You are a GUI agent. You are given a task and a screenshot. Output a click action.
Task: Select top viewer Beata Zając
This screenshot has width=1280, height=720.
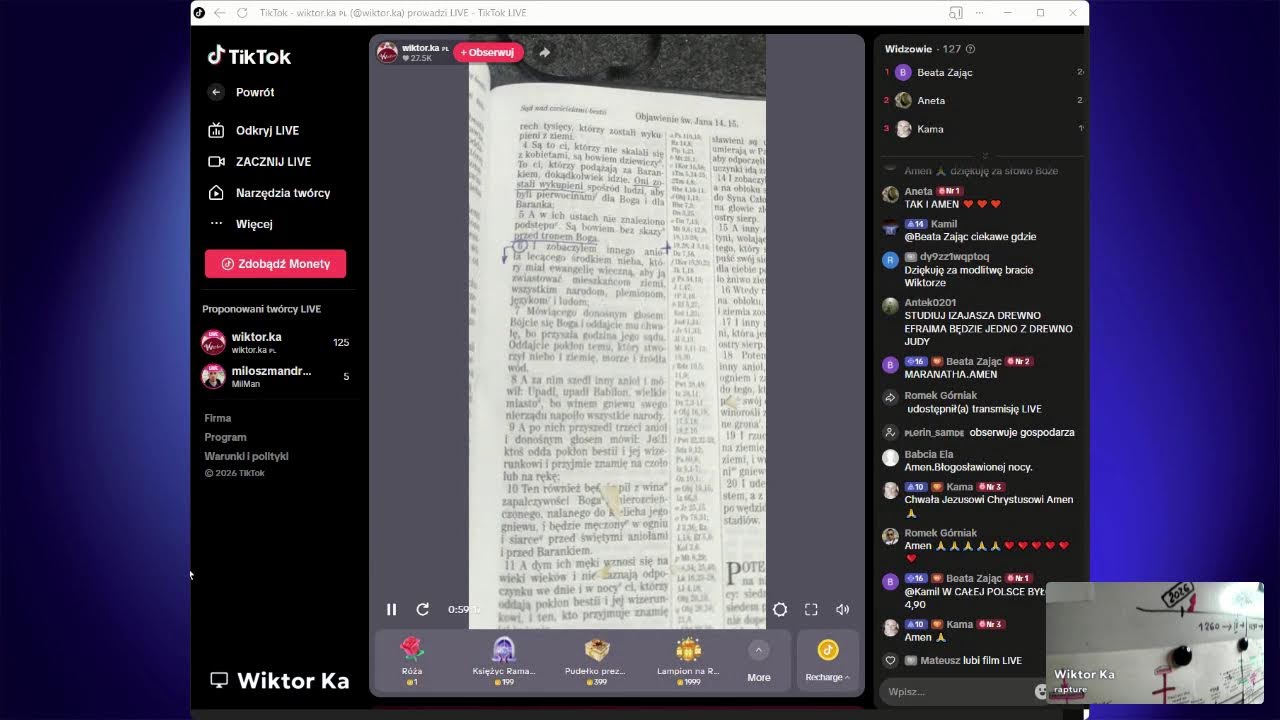[x=944, y=72]
